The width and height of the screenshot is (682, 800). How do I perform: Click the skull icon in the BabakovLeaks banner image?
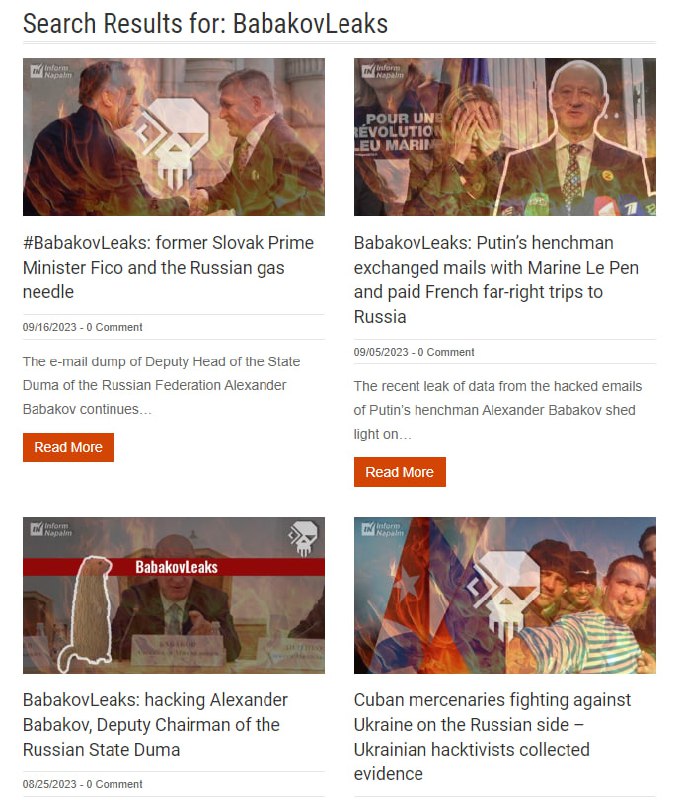click(x=303, y=537)
